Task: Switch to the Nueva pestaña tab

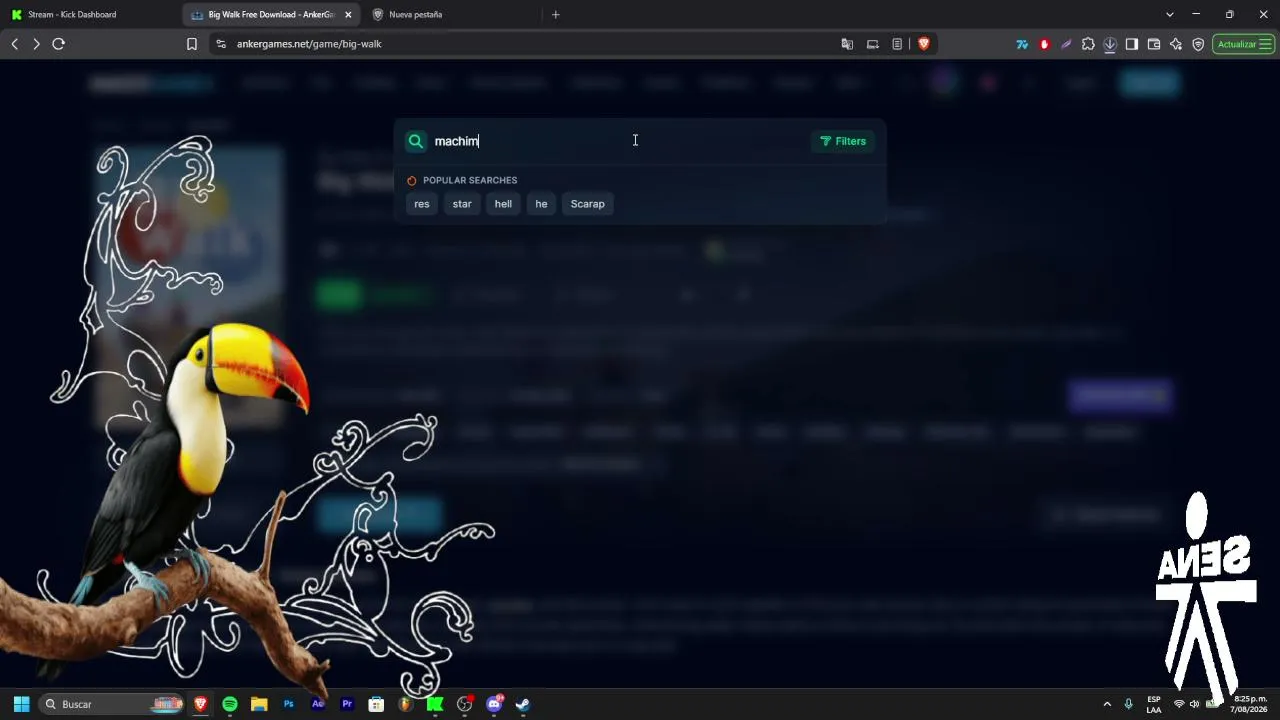Action: [x=450, y=14]
